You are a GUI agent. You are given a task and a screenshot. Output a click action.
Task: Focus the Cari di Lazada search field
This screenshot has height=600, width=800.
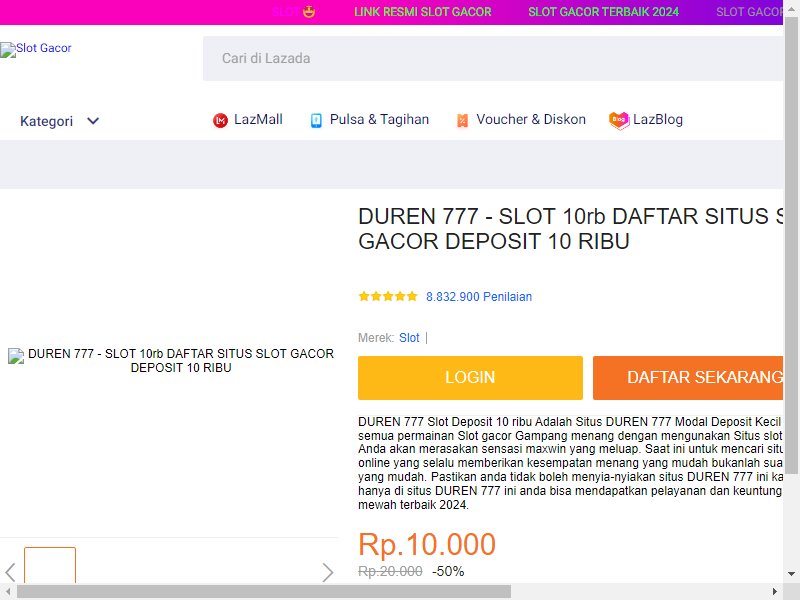click(493, 58)
